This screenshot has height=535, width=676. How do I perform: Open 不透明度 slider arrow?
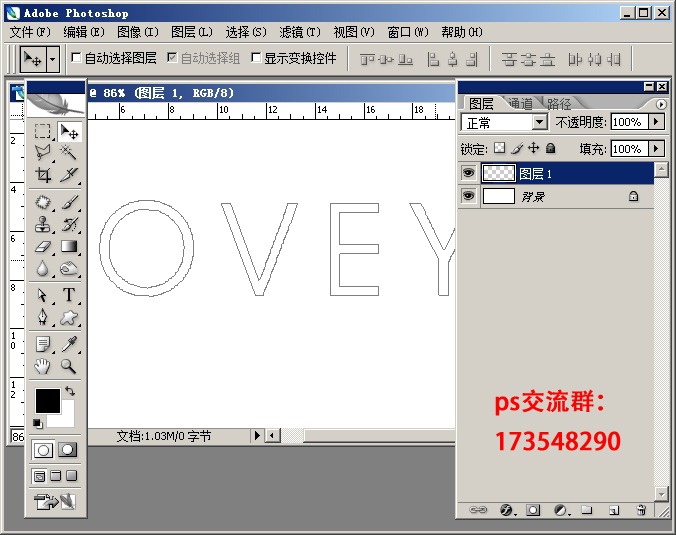pos(656,122)
